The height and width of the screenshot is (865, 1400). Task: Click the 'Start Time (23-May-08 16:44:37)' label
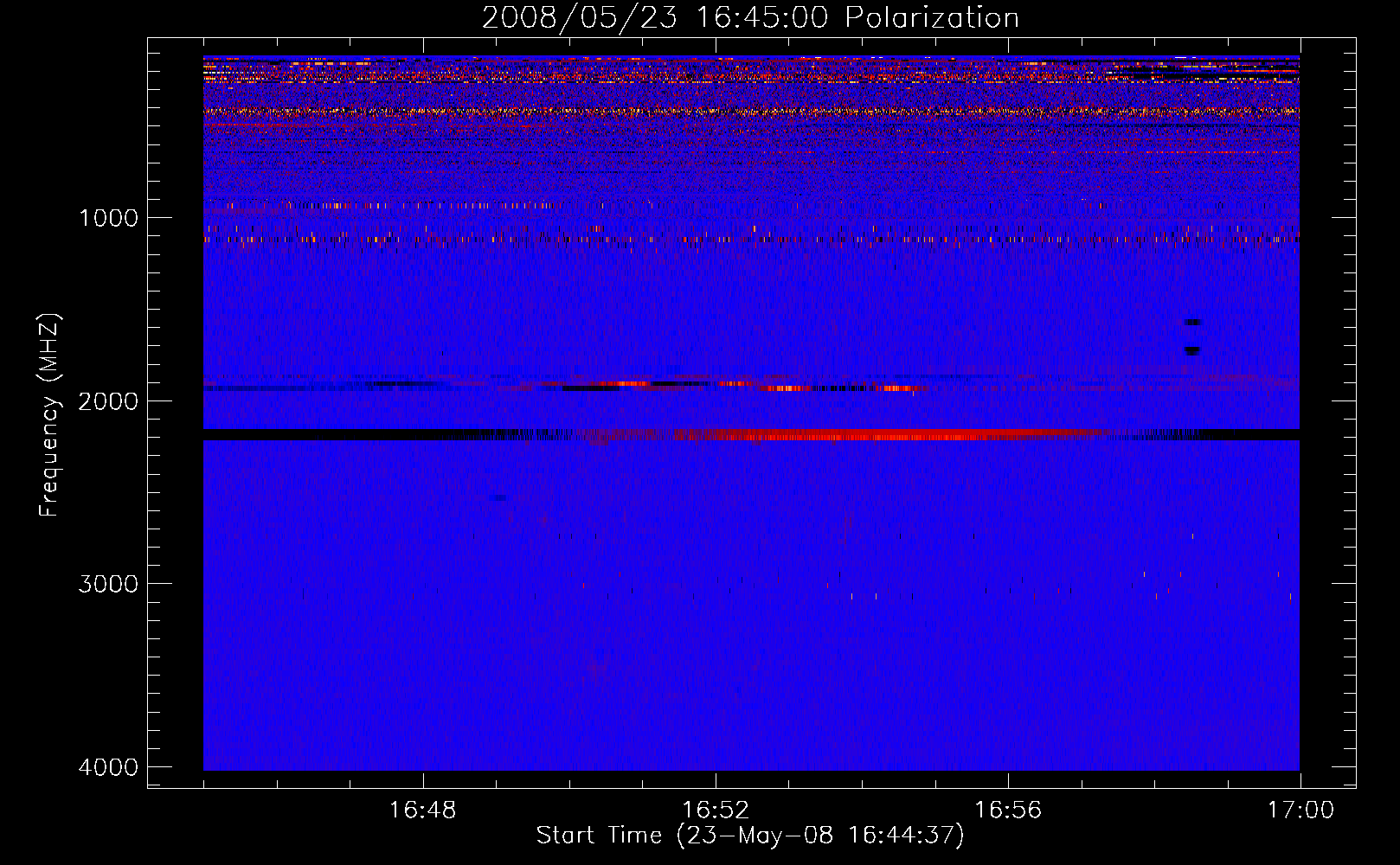point(750,836)
